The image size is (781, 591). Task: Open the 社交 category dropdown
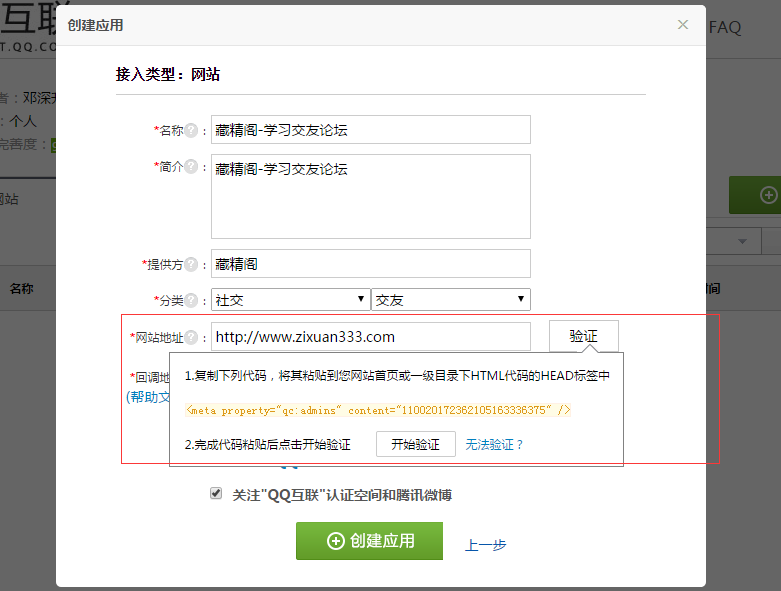tap(290, 300)
